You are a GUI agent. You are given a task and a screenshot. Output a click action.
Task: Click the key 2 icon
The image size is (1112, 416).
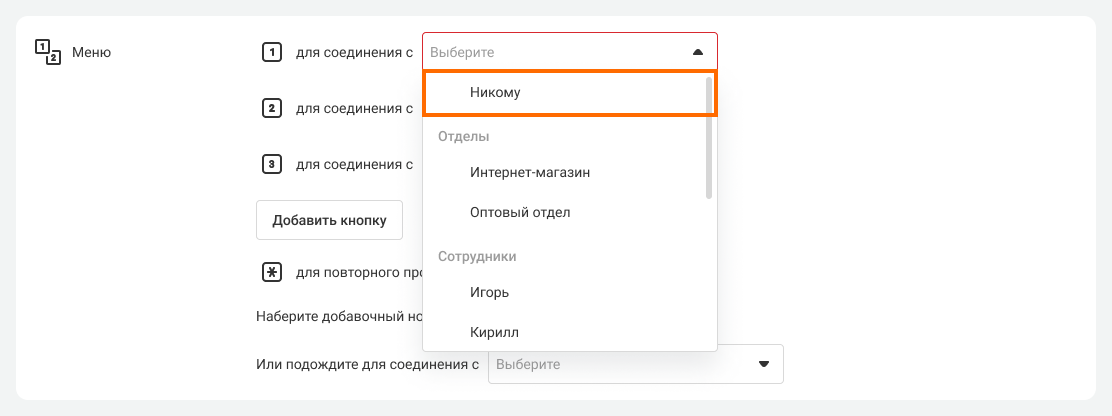click(270, 108)
